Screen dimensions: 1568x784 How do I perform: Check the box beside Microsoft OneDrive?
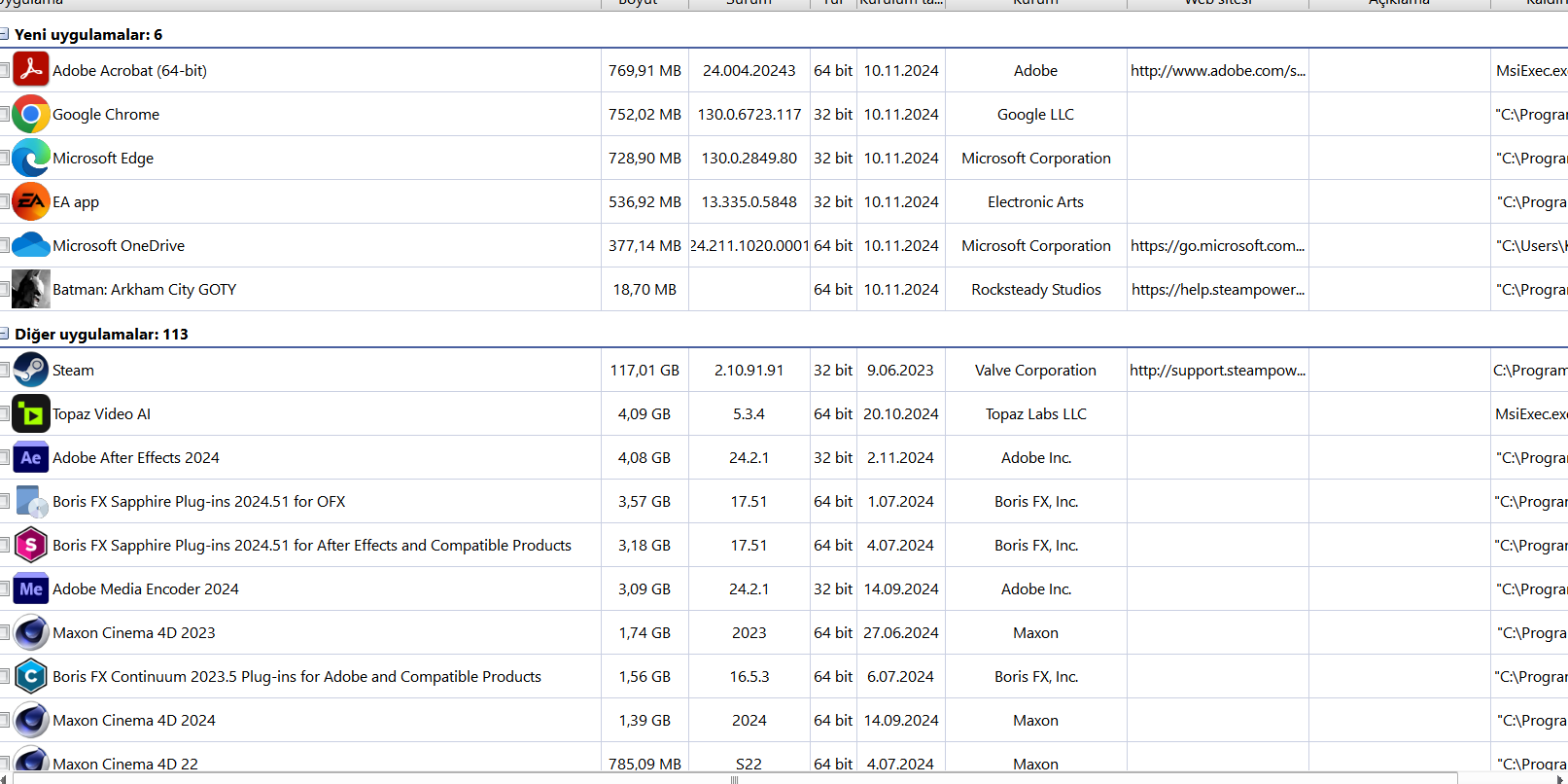tap(4, 245)
